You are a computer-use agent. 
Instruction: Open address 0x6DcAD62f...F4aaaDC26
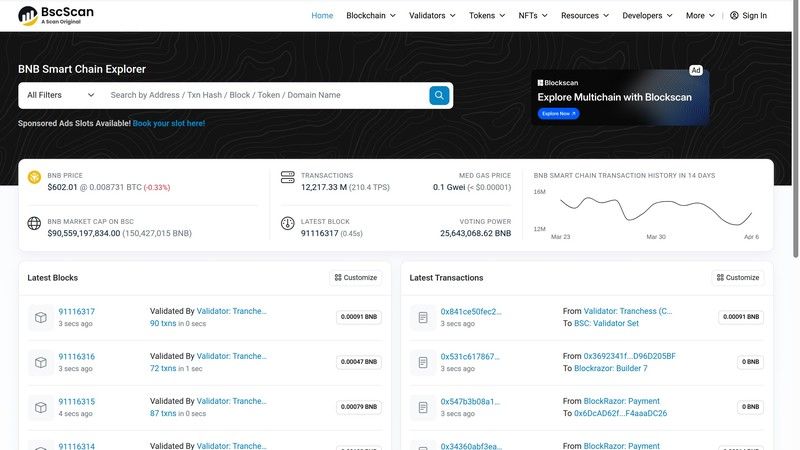620,413
